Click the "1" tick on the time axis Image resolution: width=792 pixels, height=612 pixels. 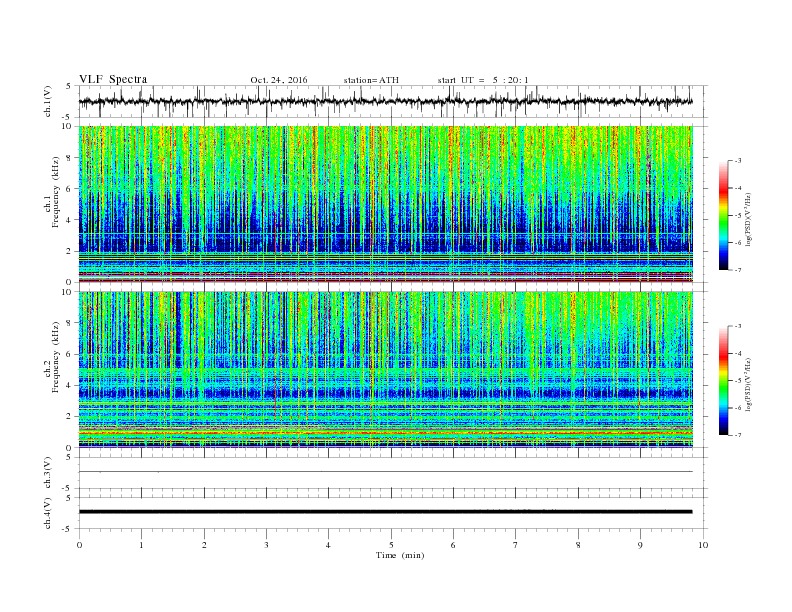pyautogui.click(x=141, y=545)
